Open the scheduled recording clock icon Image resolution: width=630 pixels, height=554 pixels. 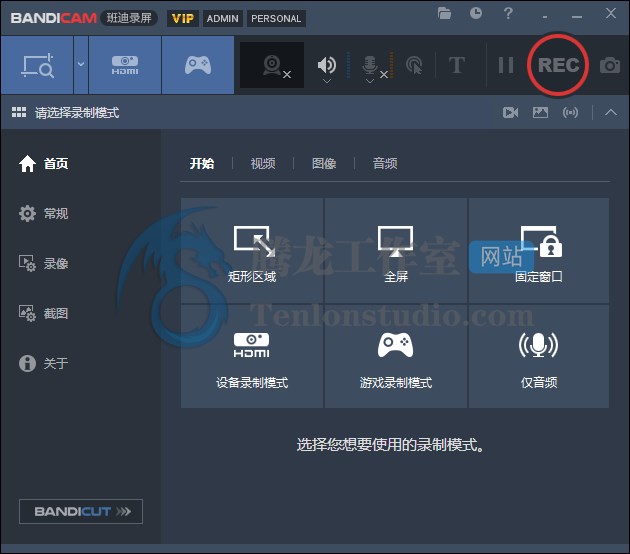pyautogui.click(x=476, y=14)
